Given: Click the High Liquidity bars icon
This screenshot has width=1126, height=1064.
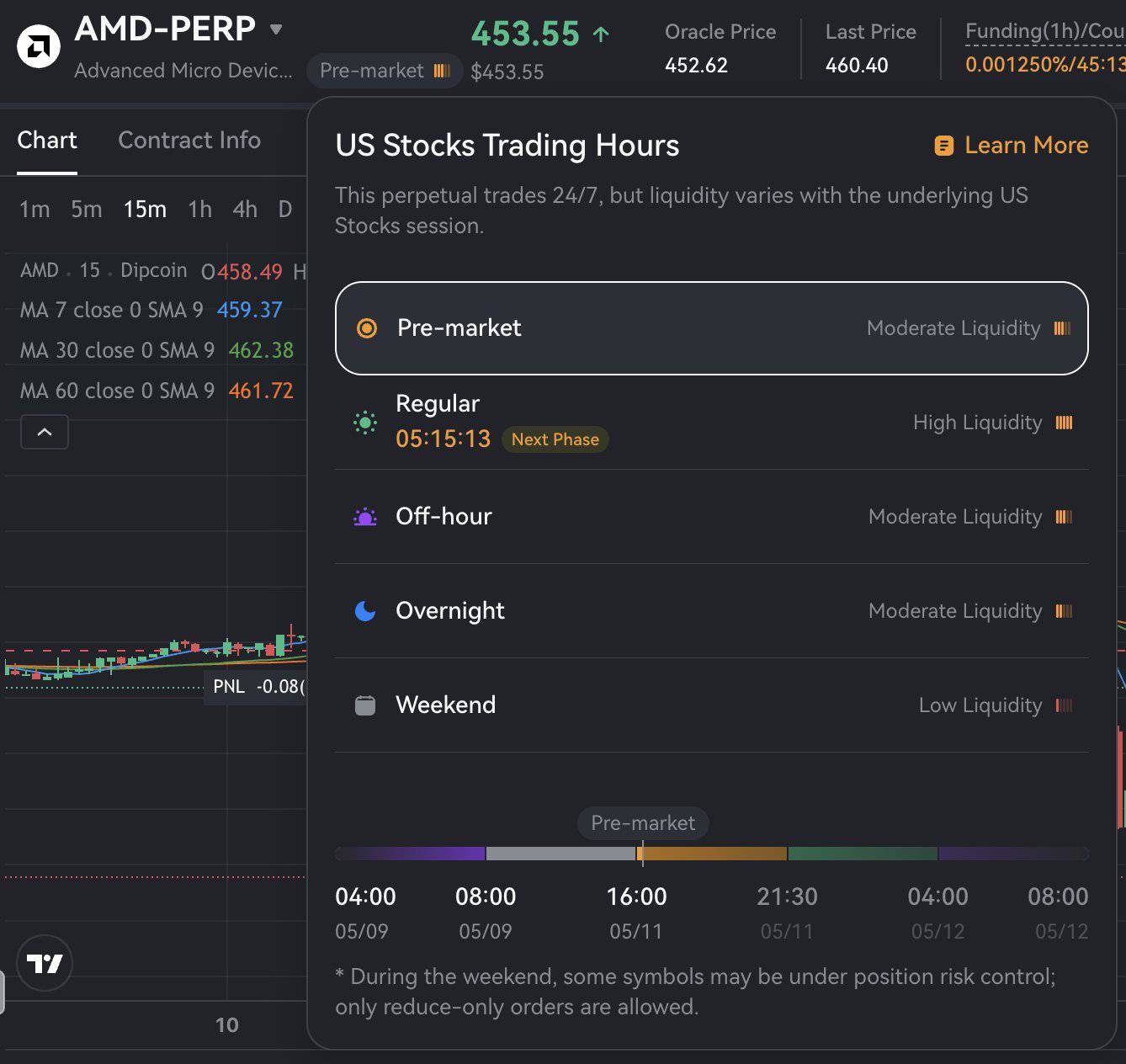Looking at the screenshot, I should [1065, 423].
